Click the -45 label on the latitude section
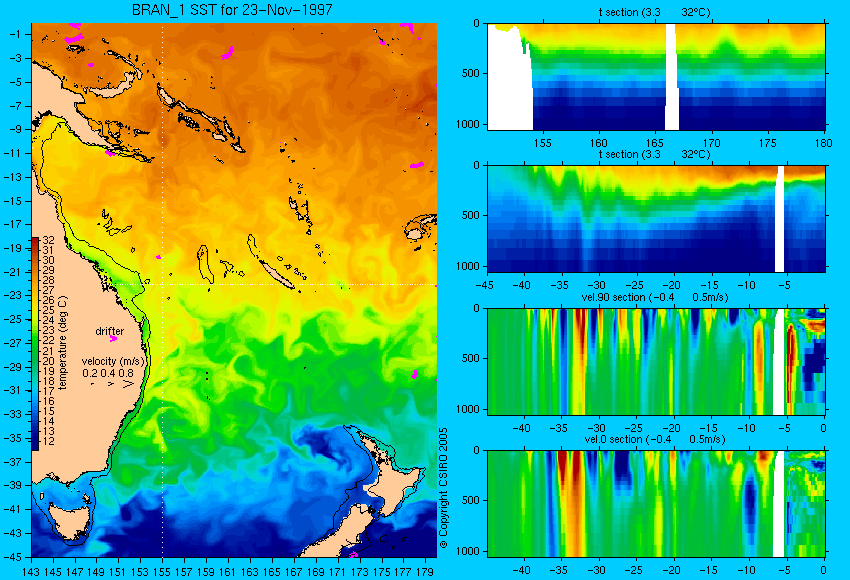Image resolution: width=850 pixels, height=580 pixels. tap(484, 285)
